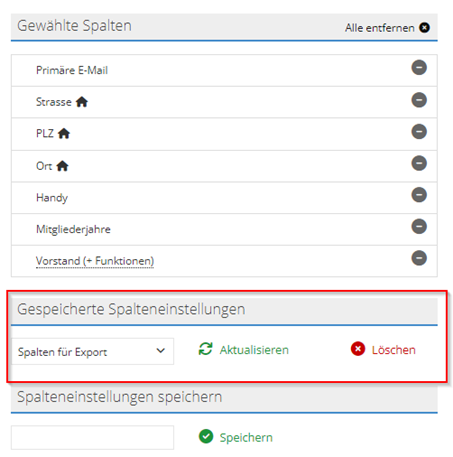Click the minus icon next to PLZ
Image resolution: width=453 pixels, height=457 pixels.
point(419,131)
